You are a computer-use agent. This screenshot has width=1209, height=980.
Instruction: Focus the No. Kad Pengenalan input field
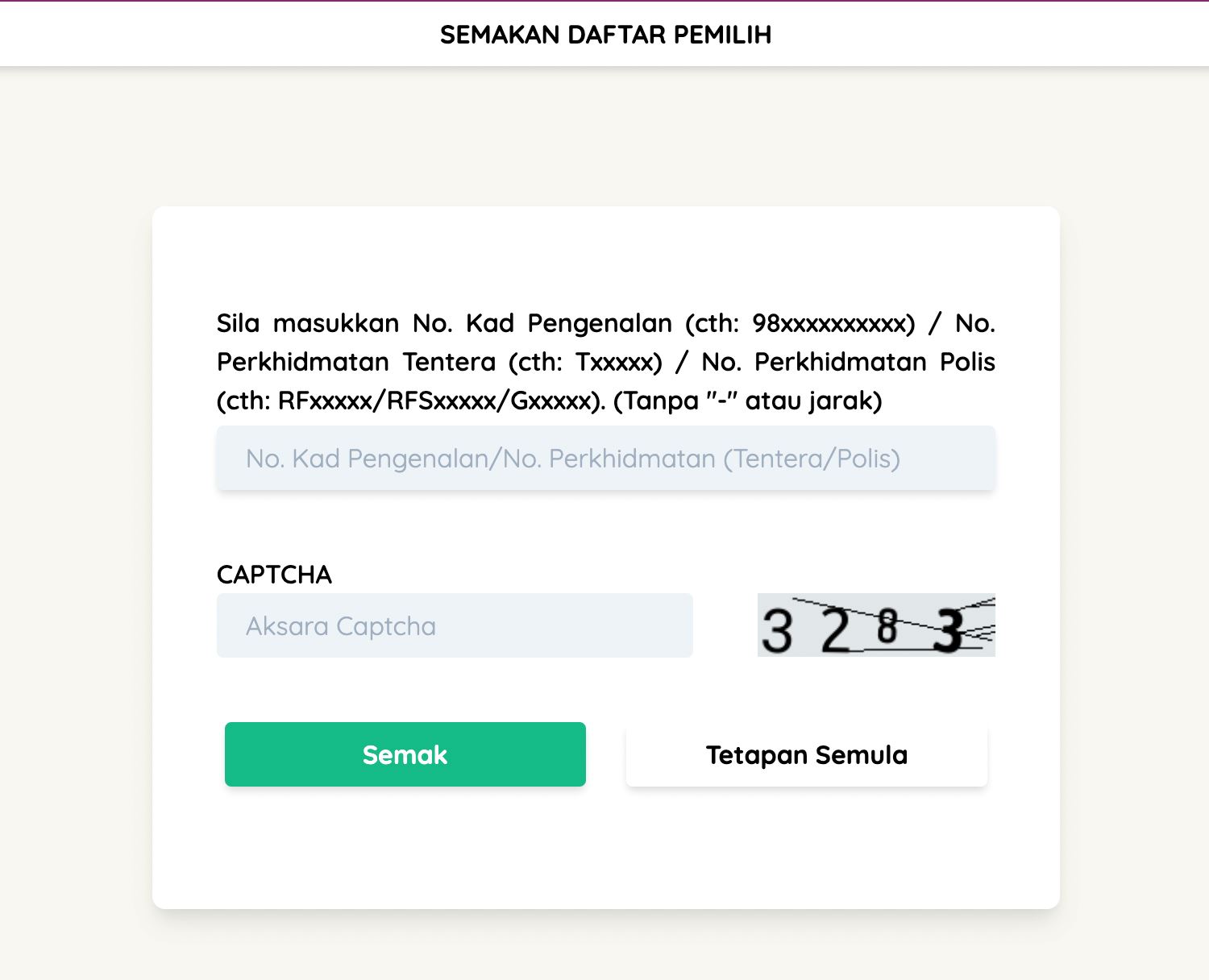pos(605,459)
